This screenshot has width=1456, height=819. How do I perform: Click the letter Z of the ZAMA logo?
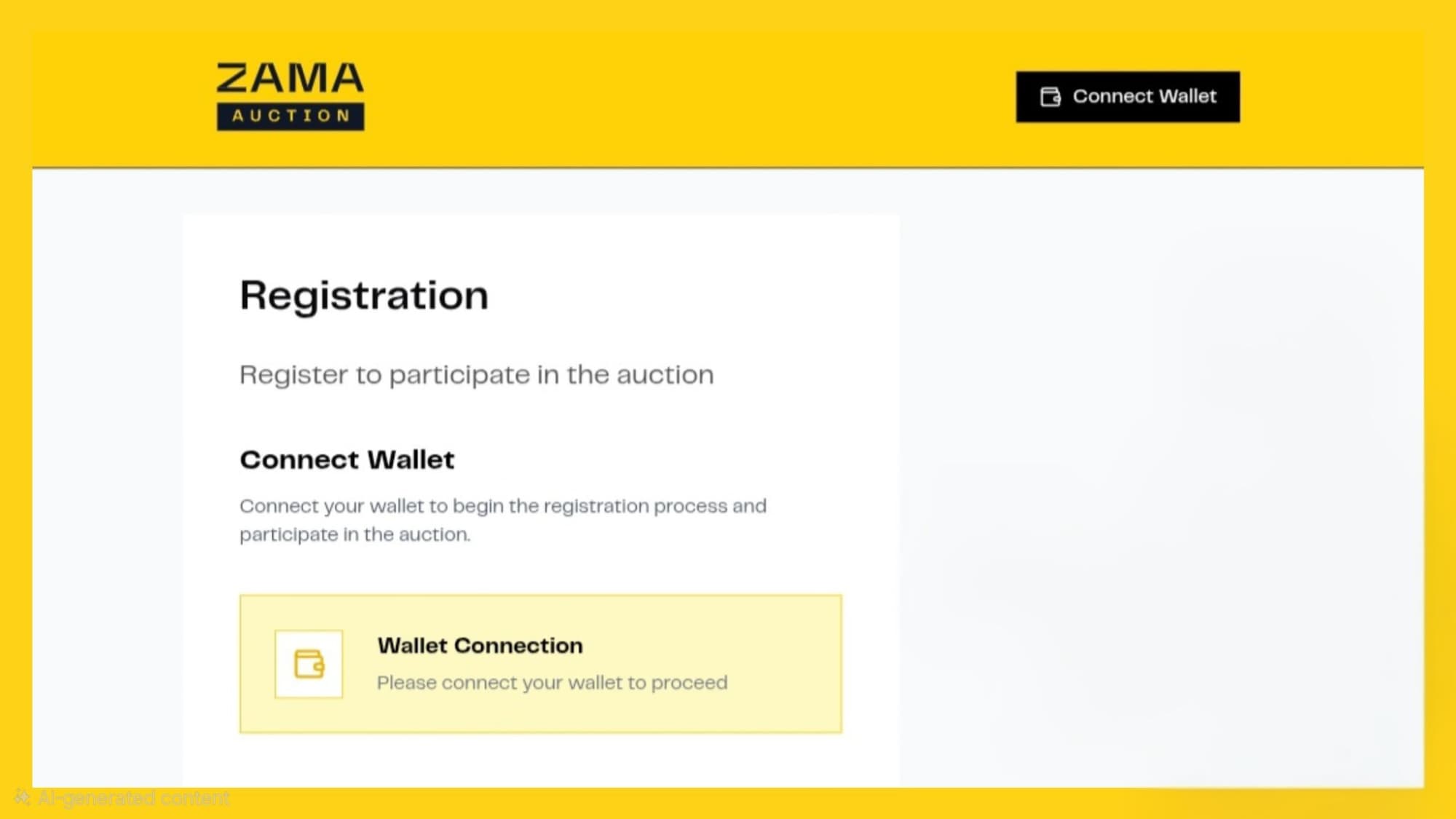tap(234, 79)
